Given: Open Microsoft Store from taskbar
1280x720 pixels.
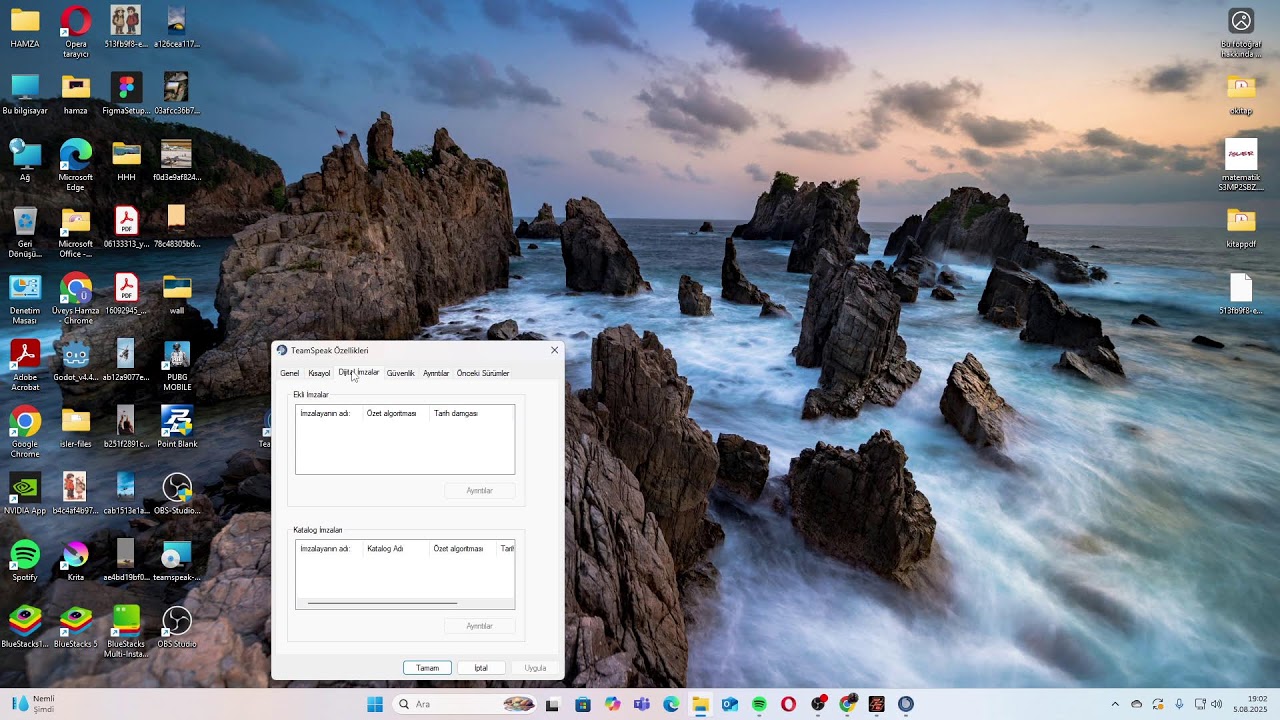Looking at the screenshot, I should coord(583,704).
